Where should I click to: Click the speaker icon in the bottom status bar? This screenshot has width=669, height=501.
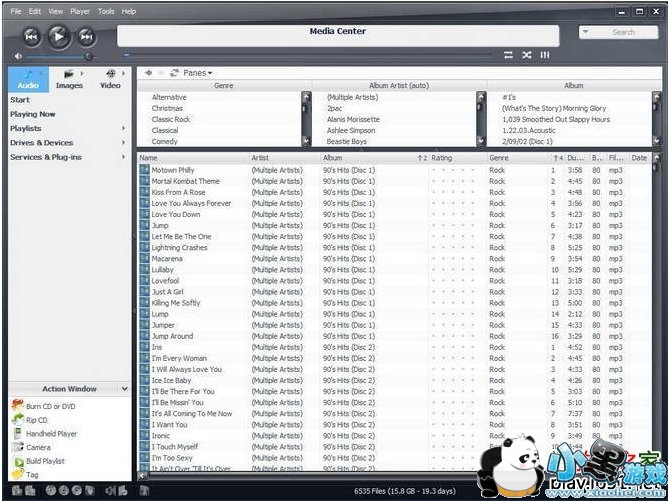pyautogui.click(x=110, y=491)
